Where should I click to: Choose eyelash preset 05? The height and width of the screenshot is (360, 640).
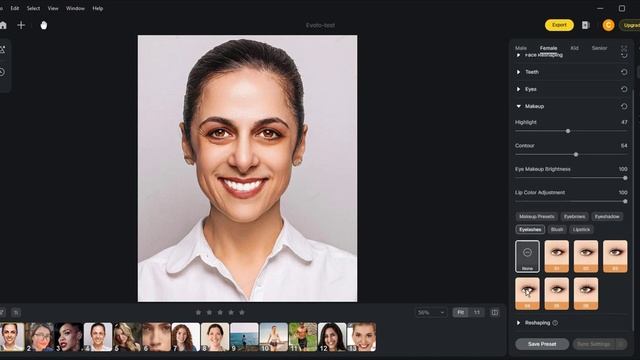[x=557, y=294]
